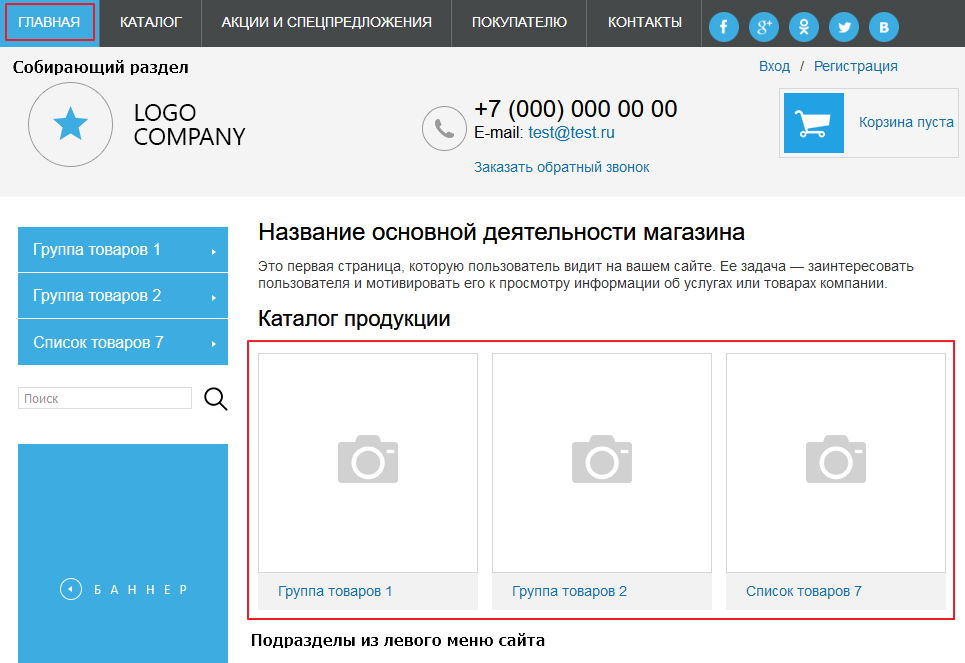This screenshot has width=965, height=663.
Task: Open the Контакты menu item
Action: (x=645, y=22)
